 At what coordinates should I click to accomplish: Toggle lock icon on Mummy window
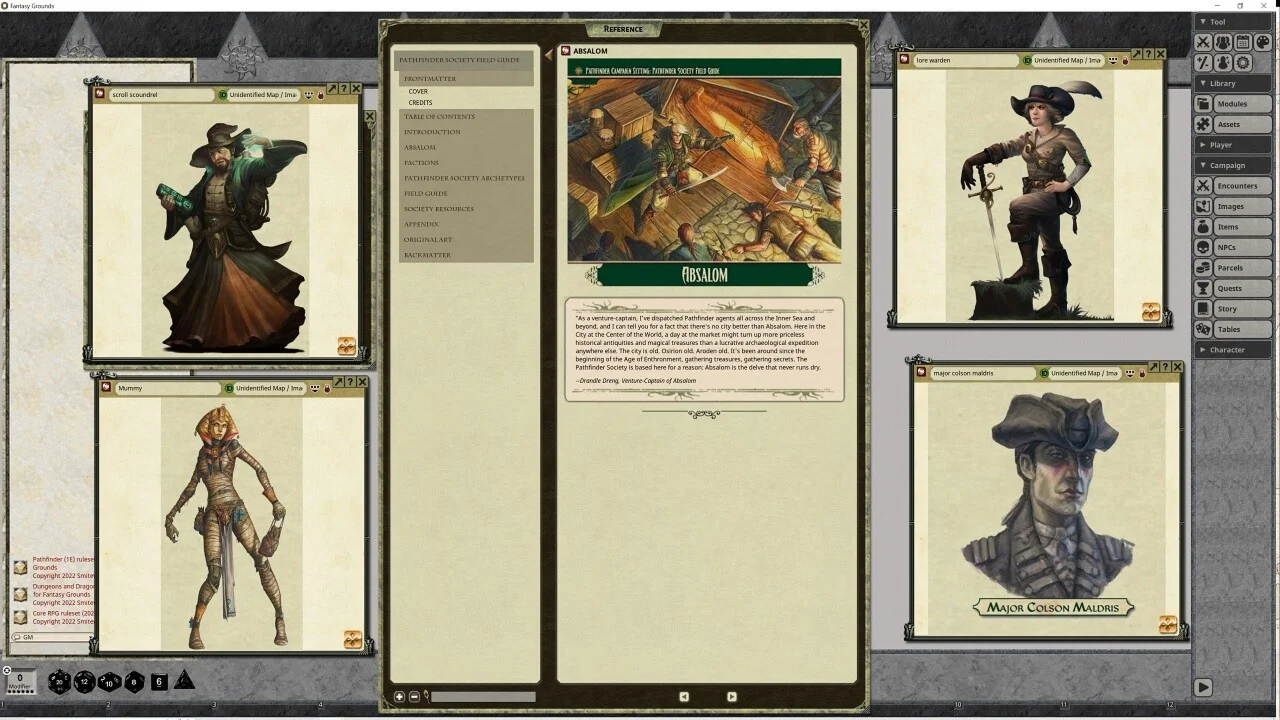click(327, 388)
